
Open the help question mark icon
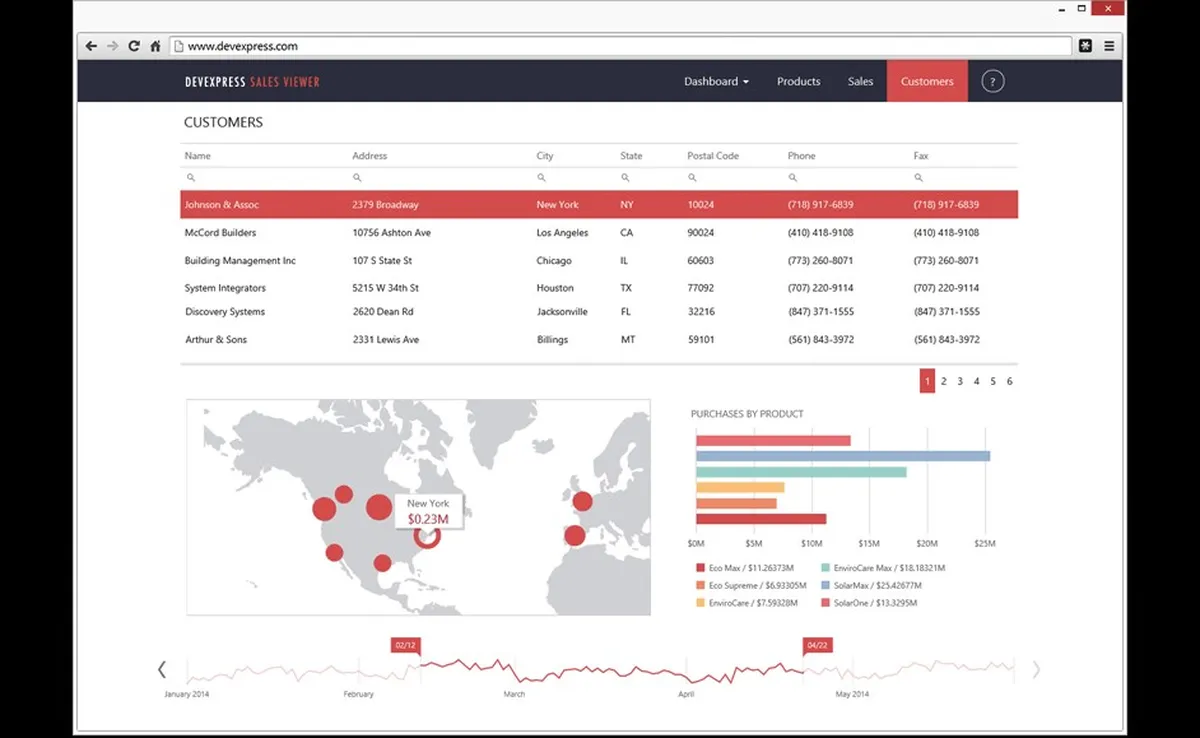991,82
